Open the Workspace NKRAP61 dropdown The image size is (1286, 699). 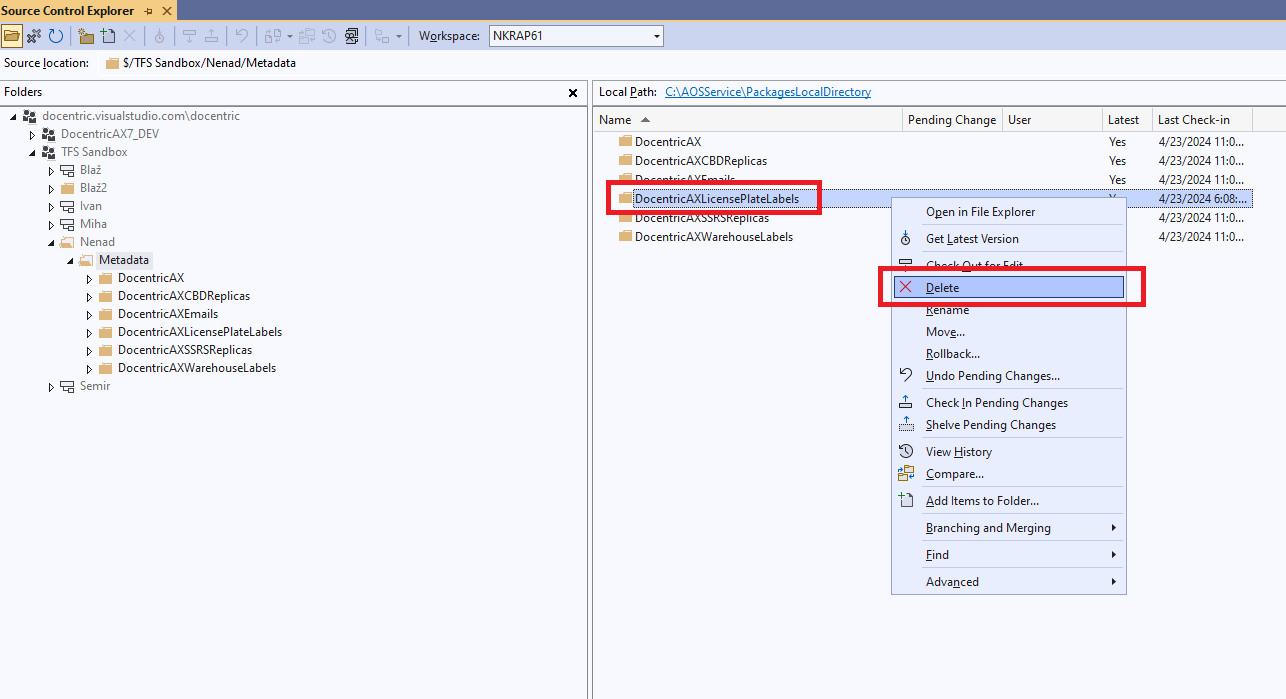tap(657, 36)
